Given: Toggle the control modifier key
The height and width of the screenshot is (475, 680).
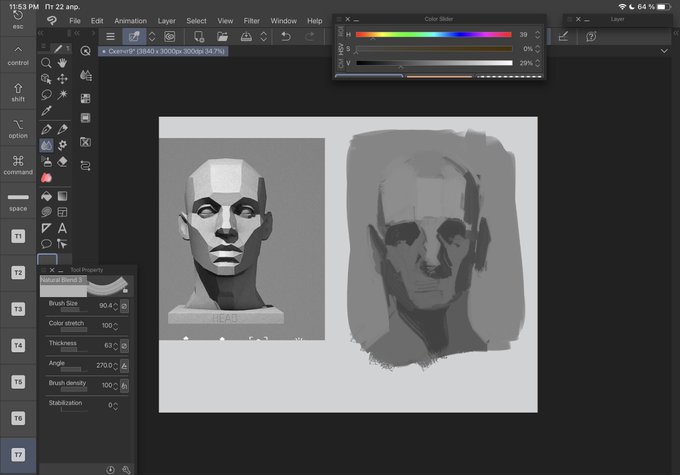Looking at the screenshot, I should (x=18, y=56).
